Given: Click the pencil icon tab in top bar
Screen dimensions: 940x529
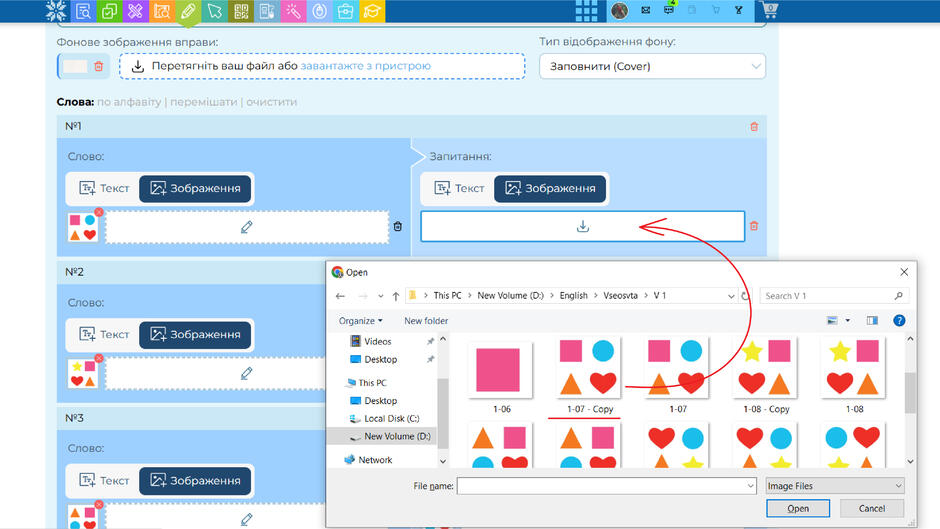Looking at the screenshot, I should (188, 11).
